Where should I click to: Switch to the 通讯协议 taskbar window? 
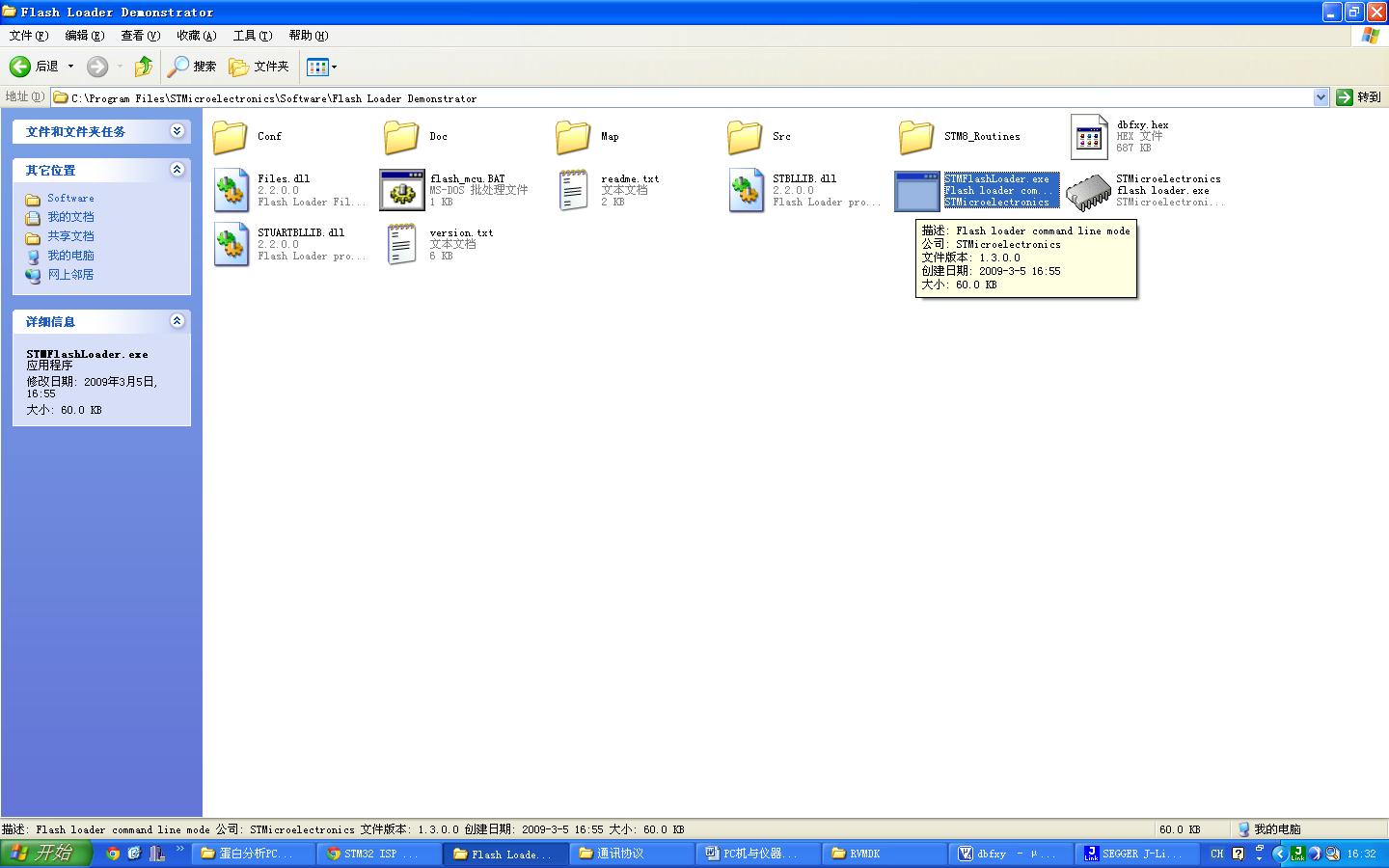(633, 854)
